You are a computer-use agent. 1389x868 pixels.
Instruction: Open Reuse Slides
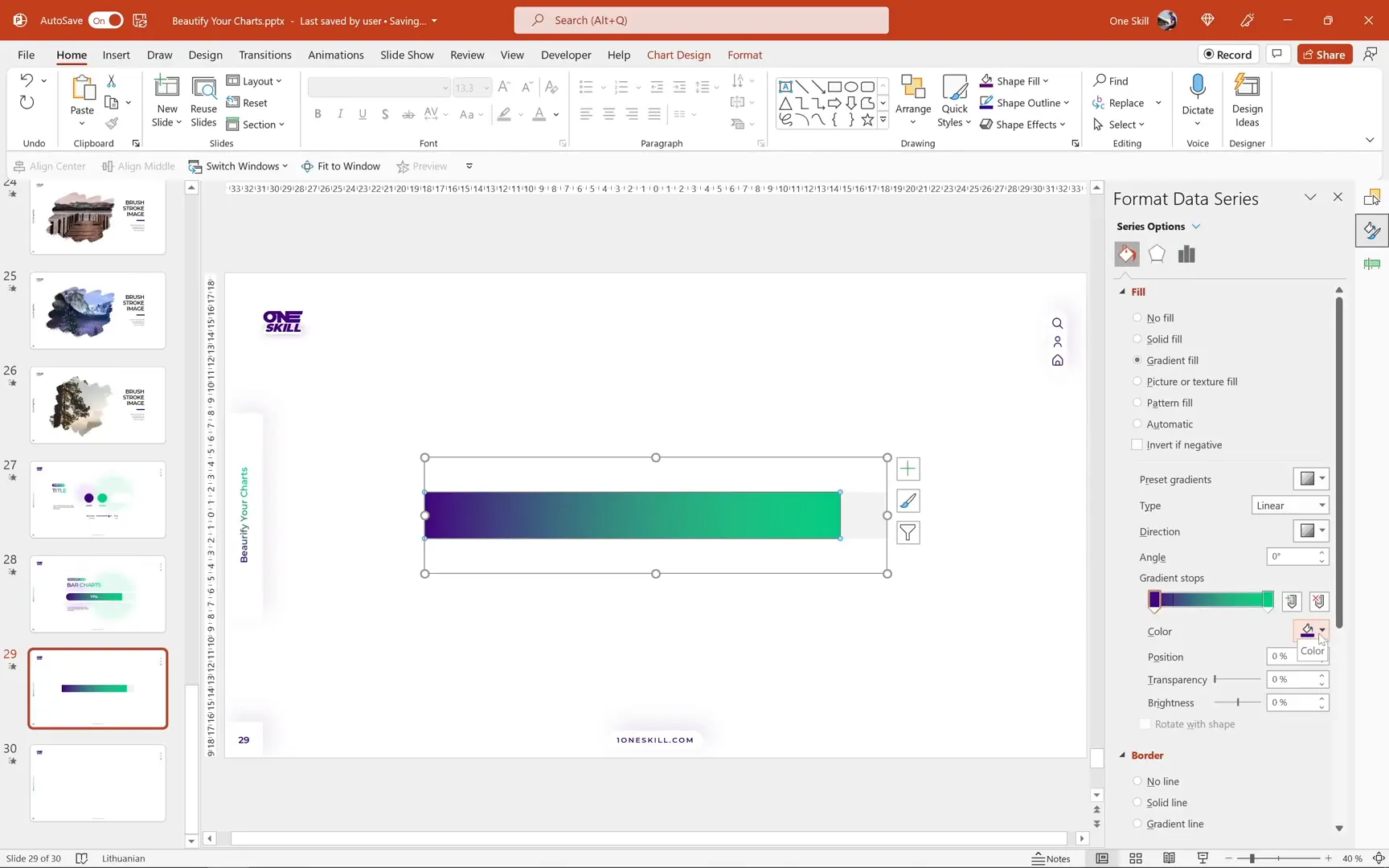203,101
